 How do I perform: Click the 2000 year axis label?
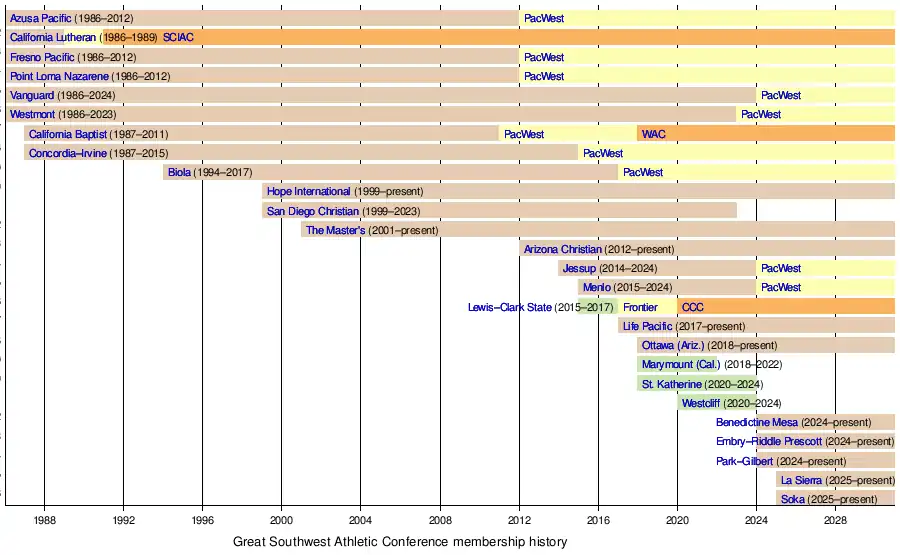(x=281, y=521)
